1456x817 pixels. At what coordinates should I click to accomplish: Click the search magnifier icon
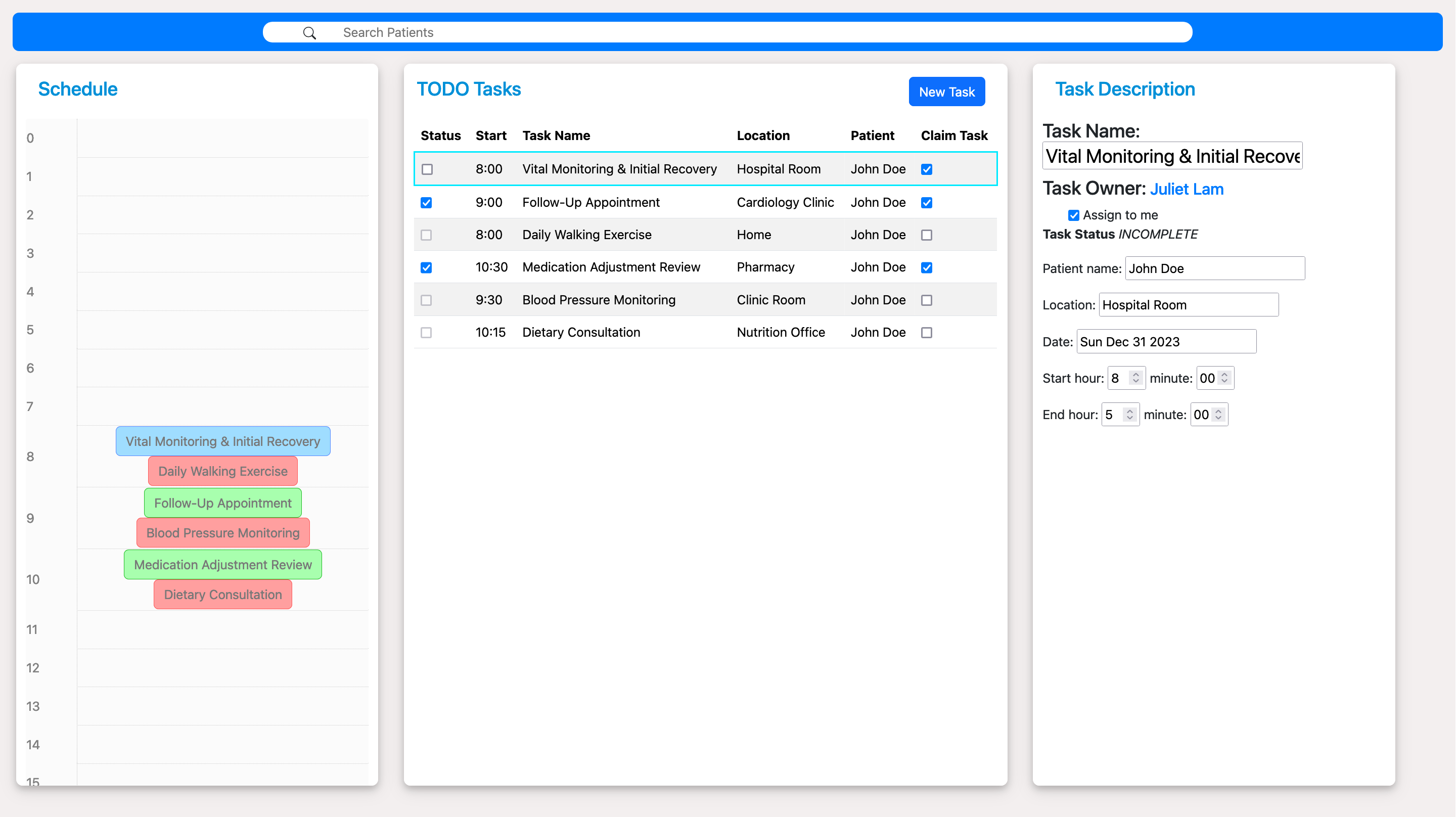click(309, 33)
